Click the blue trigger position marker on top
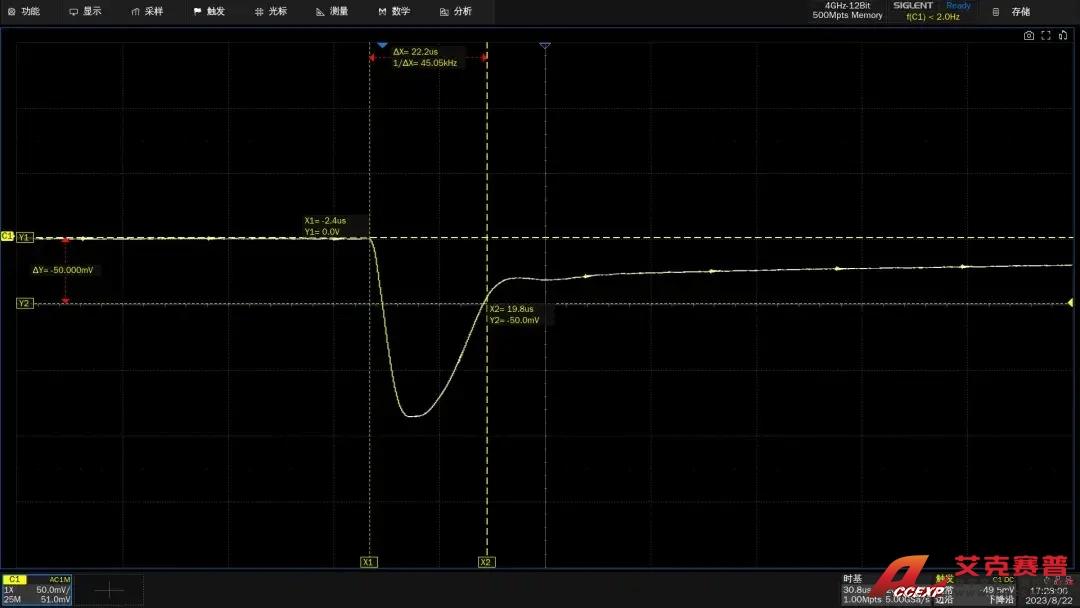The height and width of the screenshot is (608, 1080). (x=382, y=45)
